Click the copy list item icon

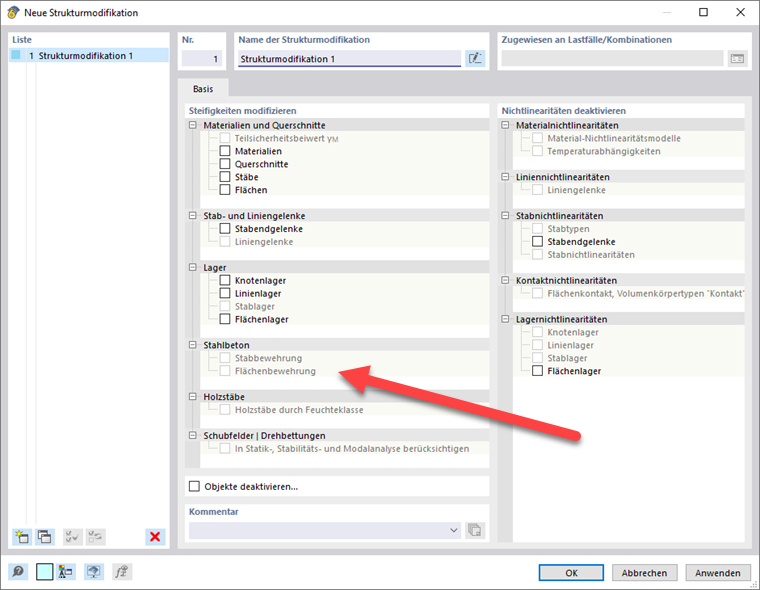45,537
